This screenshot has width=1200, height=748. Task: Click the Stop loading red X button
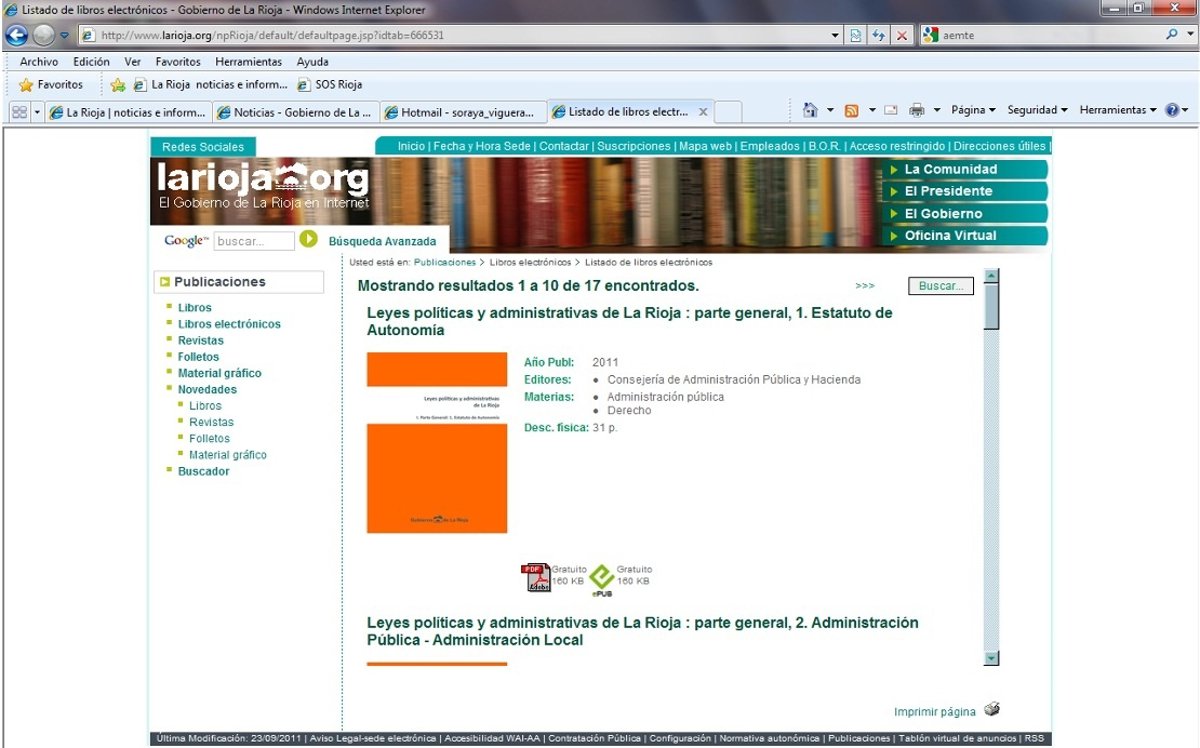tap(902, 35)
